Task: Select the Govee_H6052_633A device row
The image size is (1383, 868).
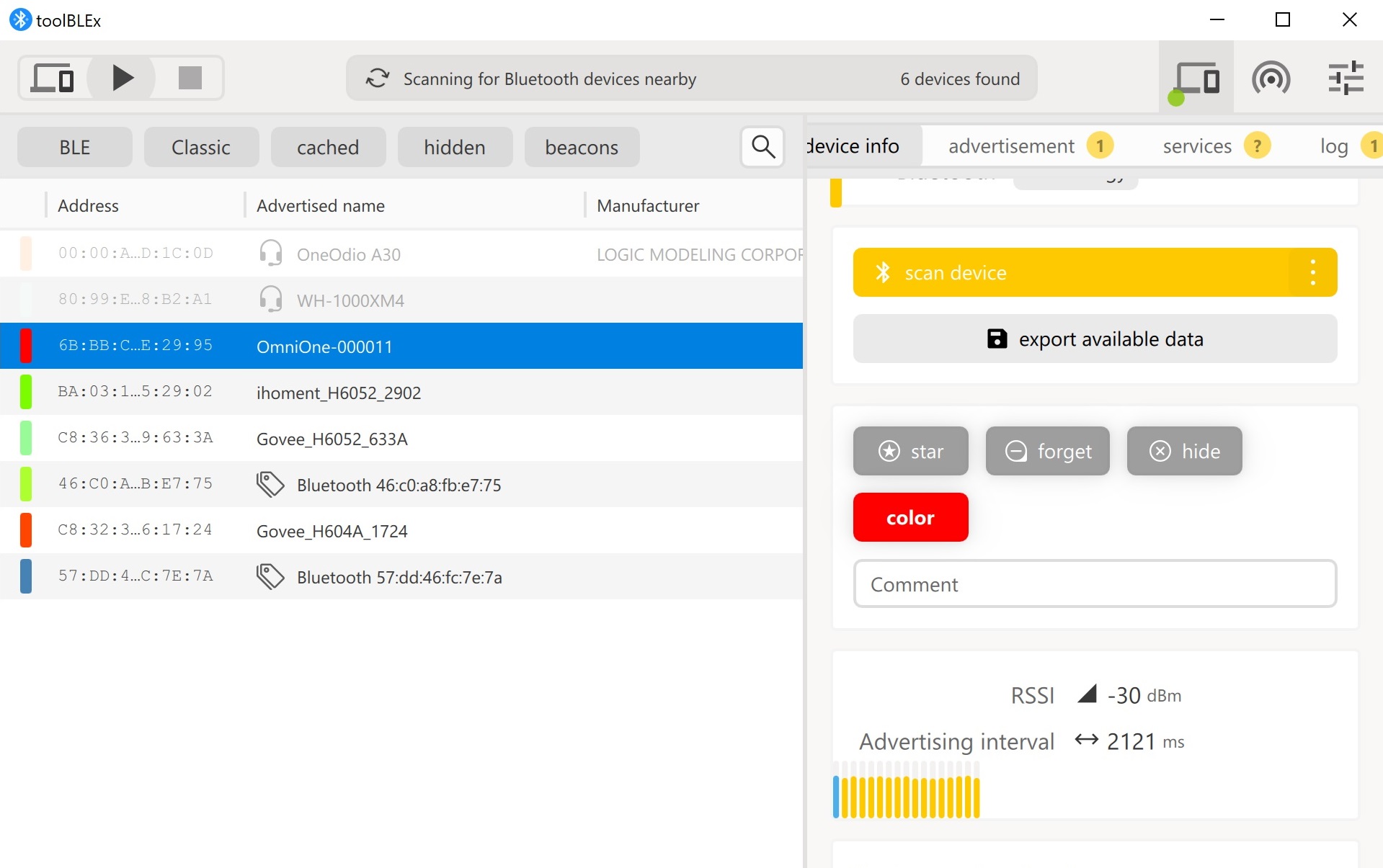Action: 401,438
